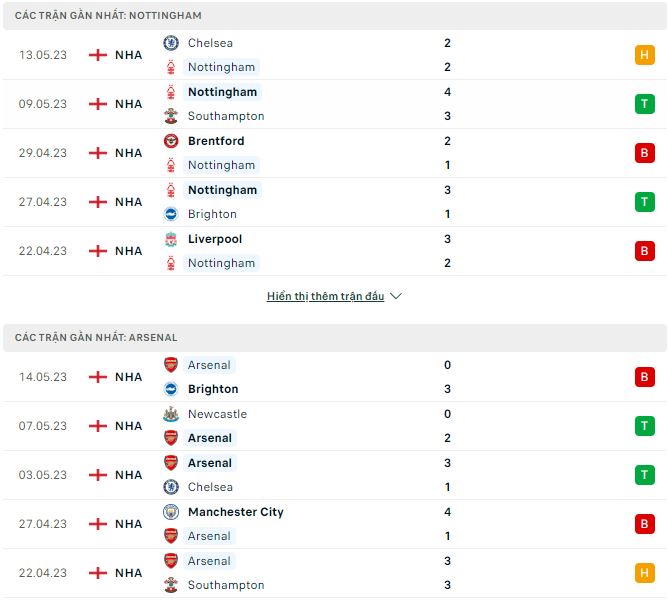
Task: Select the Arsenal vs Chelsea 03.05.23 match row
Action: 334,475
